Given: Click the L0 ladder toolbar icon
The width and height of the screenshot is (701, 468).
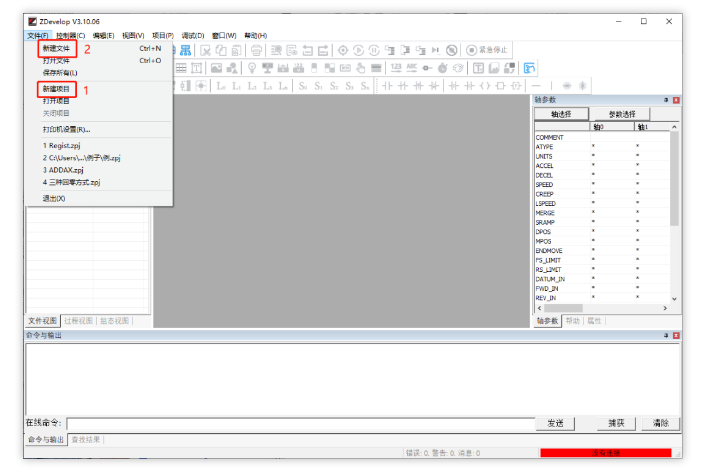Looking at the screenshot, I should [221, 86].
